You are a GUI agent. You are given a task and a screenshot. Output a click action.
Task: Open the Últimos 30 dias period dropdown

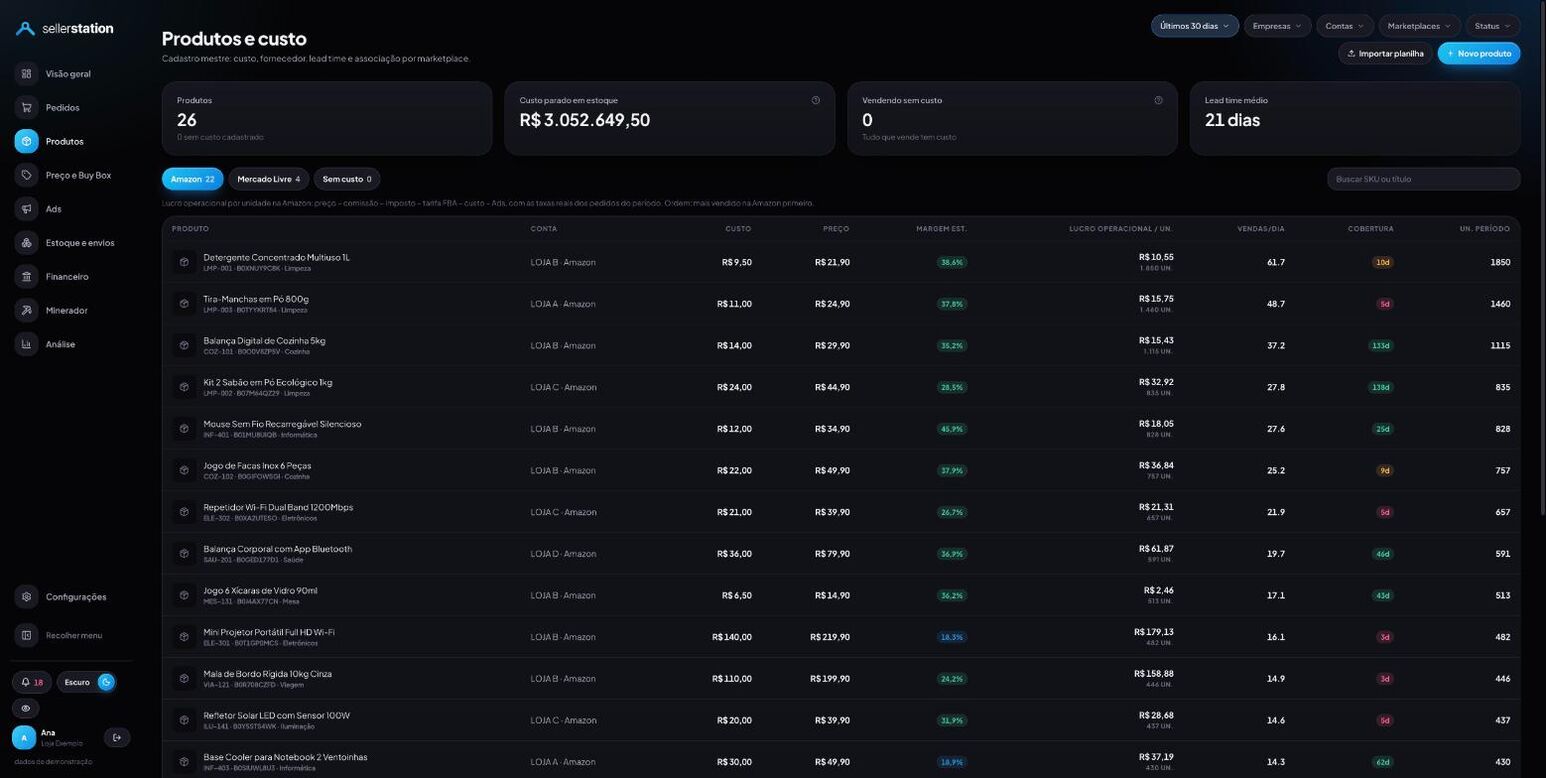1195,26
